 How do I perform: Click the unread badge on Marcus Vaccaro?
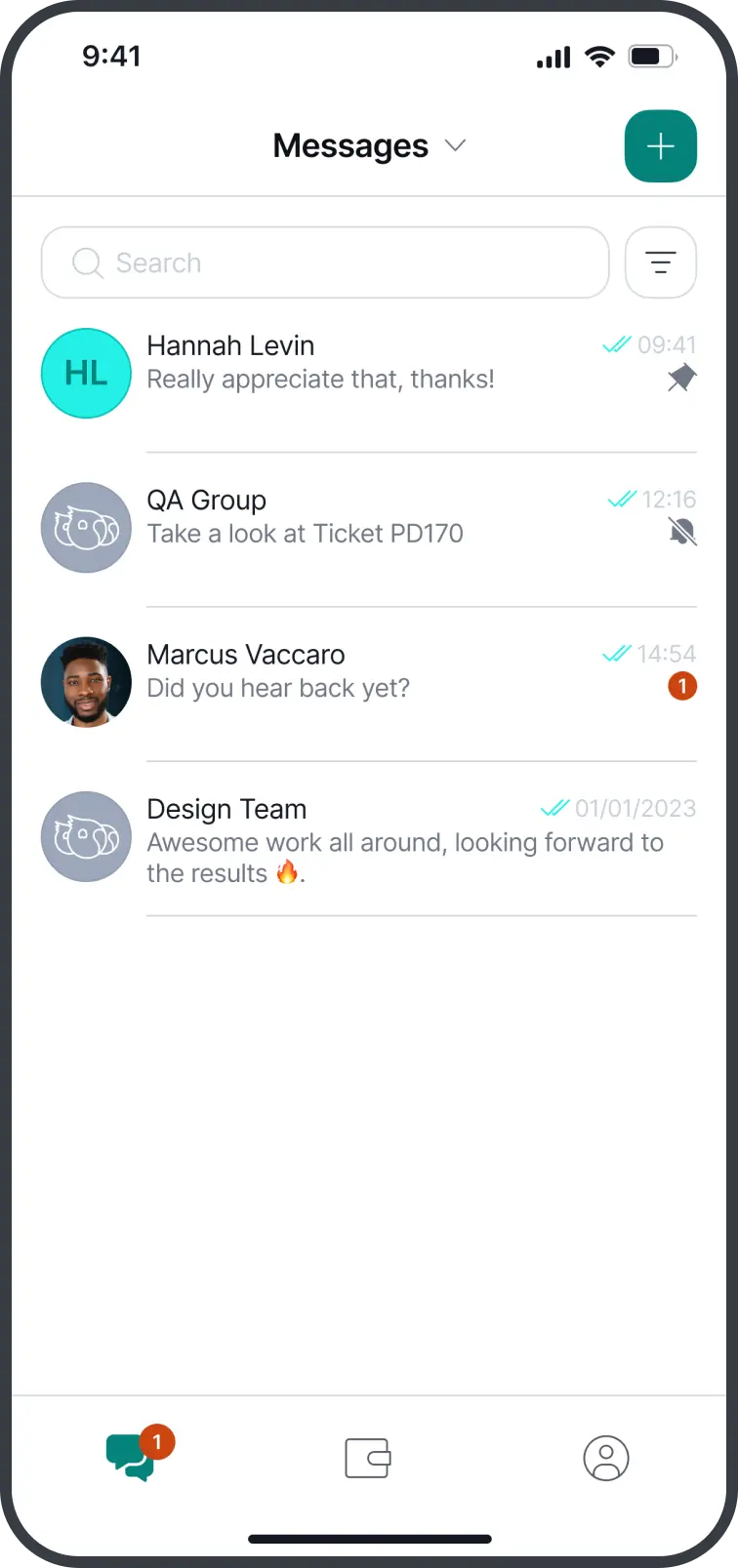pyautogui.click(x=682, y=686)
